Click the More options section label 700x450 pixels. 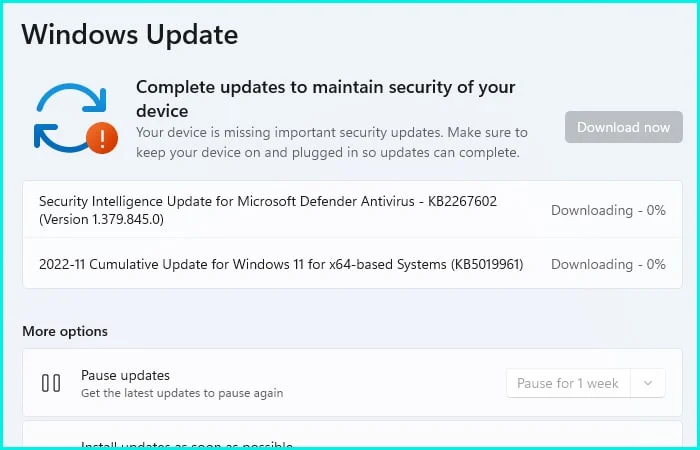65,331
